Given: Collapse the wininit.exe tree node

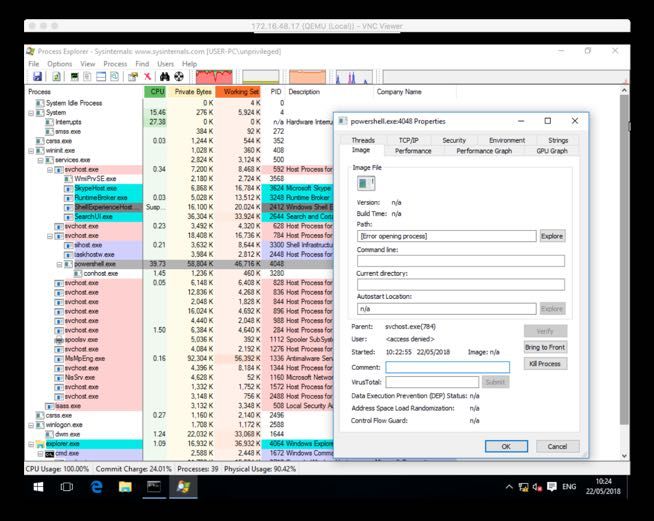Looking at the screenshot, I should (x=31, y=151).
